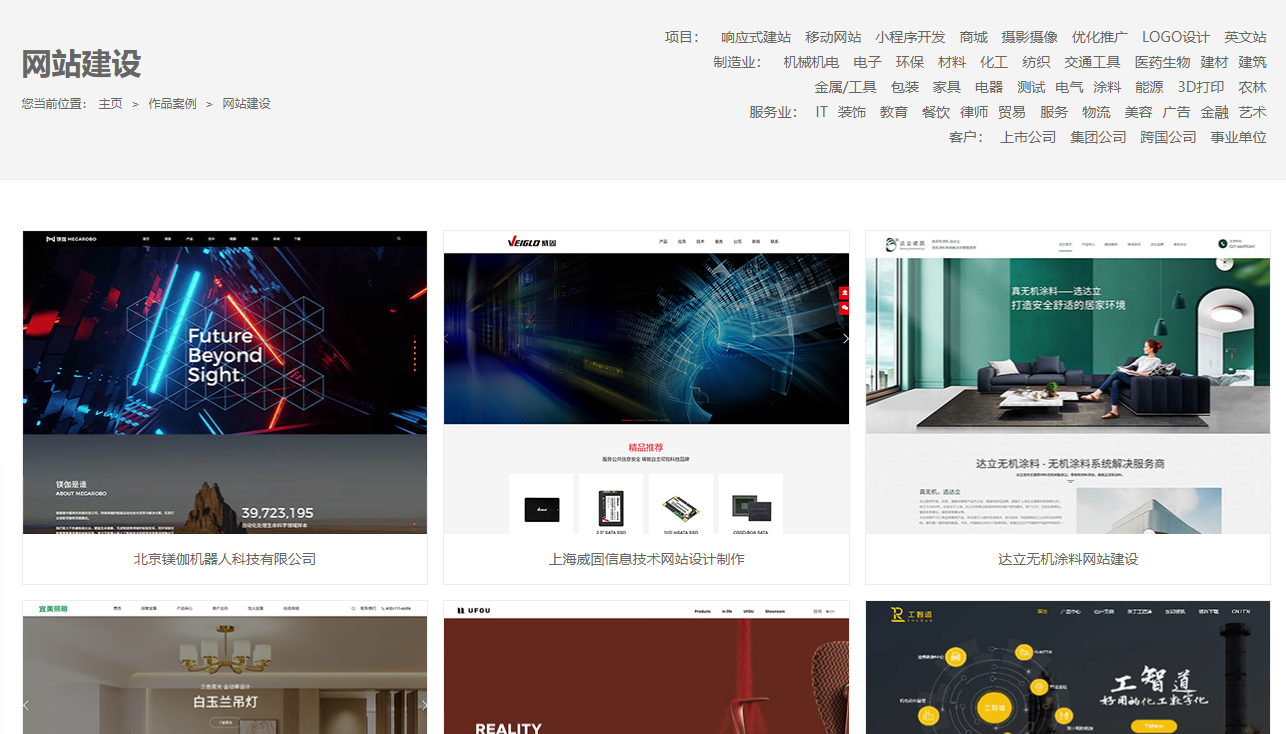Image resolution: width=1286 pixels, height=734 pixels.
Task: Select the 金融 service filter
Action: tap(1214, 112)
